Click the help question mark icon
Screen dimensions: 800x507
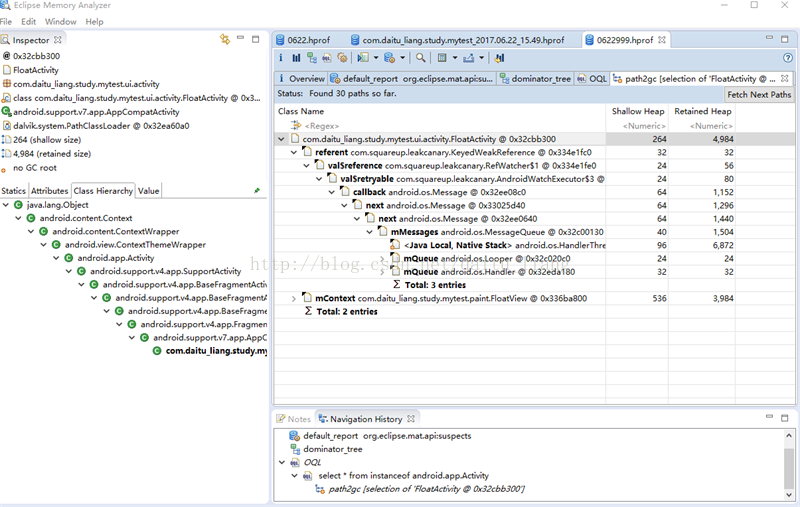coord(788,58)
